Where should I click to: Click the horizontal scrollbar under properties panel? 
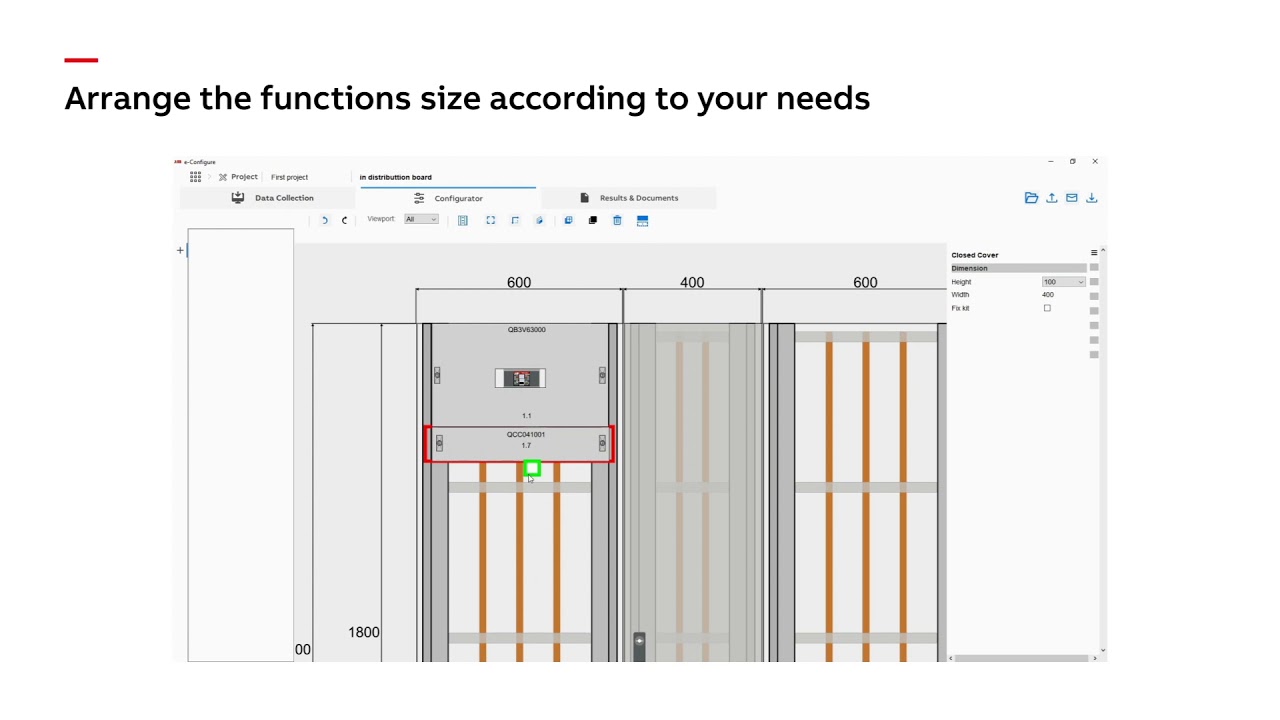tap(1022, 658)
